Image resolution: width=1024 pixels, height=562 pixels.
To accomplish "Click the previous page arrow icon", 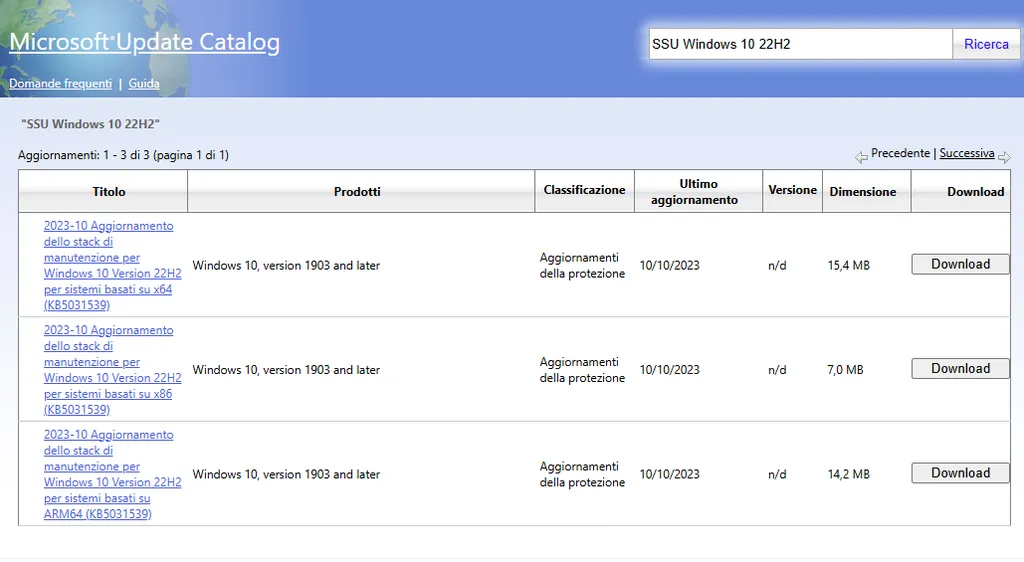I will 861,157.
